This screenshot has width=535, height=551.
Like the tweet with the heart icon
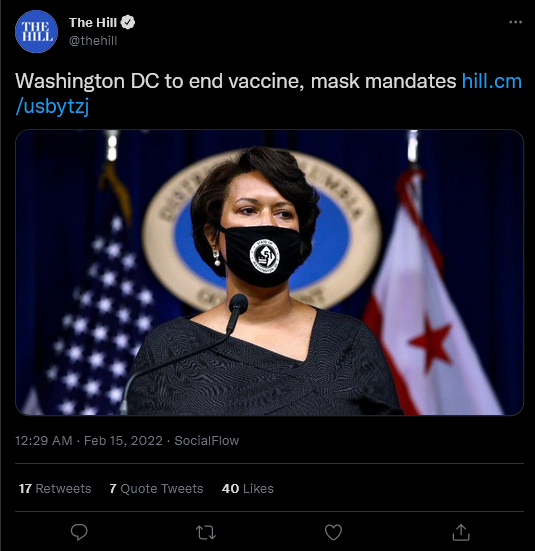tap(333, 532)
